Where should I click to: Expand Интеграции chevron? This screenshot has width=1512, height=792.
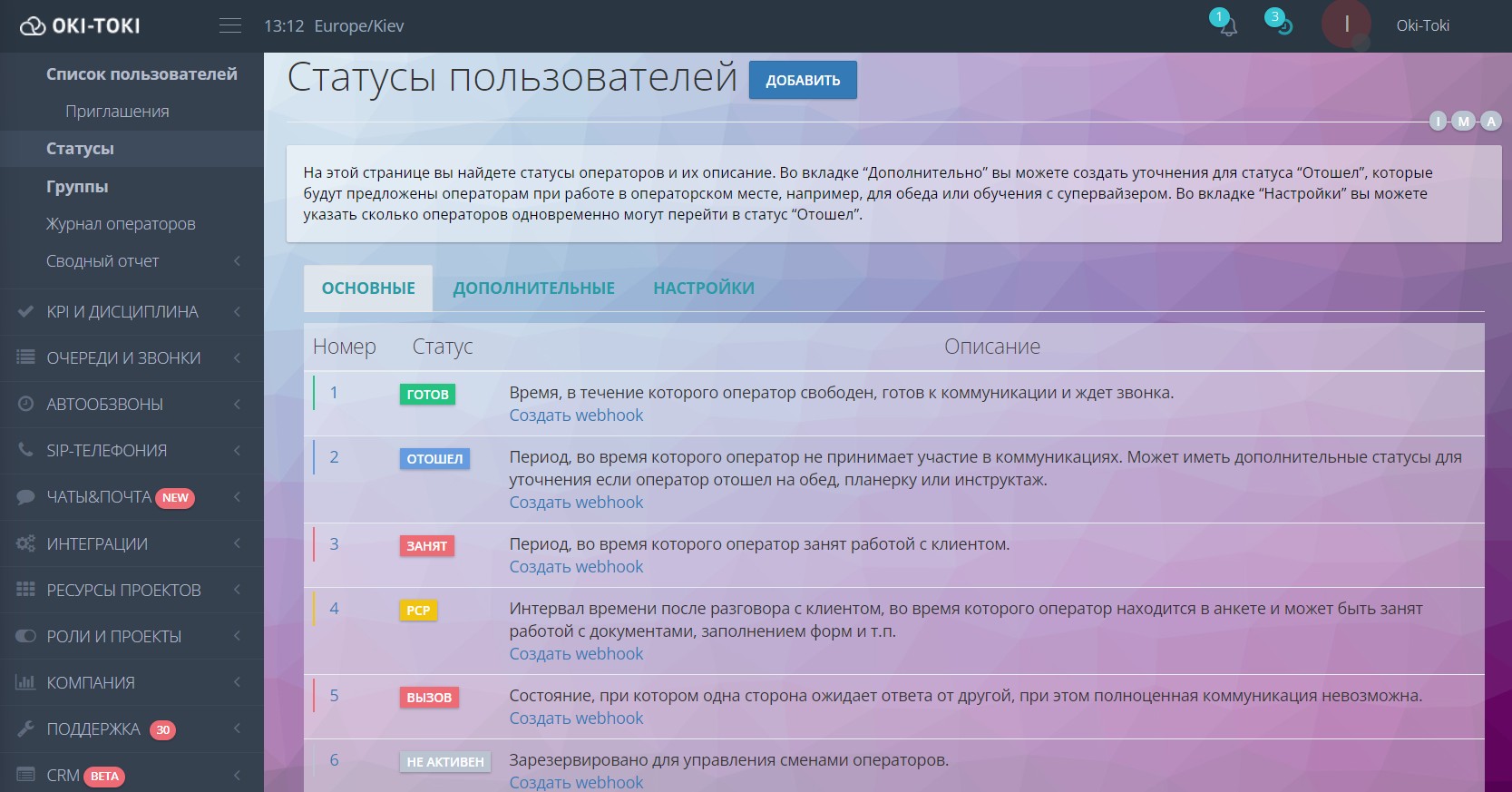pos(237,543)
